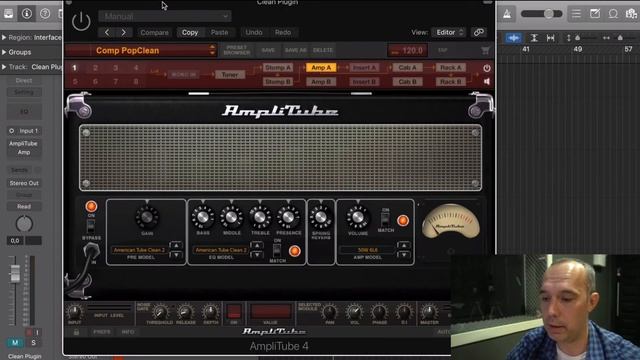This screenshot has height=360, width=640.
Task: Open the PRE MODEL name selector
Action: (139, 250)
